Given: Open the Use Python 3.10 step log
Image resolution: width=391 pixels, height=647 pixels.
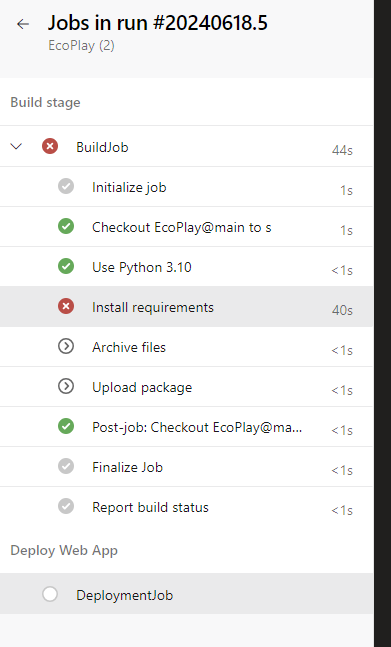Looking at the screenshot, I should point(186,267).
